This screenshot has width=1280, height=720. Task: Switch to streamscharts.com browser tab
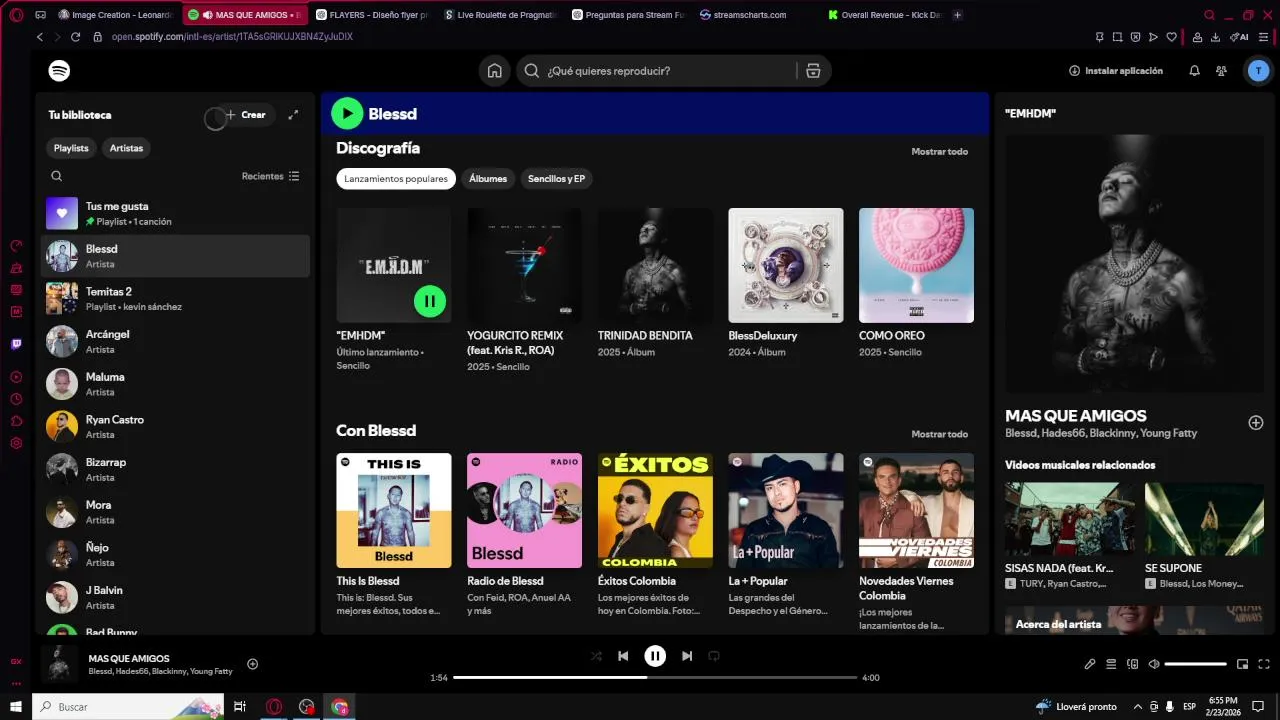pyautogui.click(x=757, y=15)
